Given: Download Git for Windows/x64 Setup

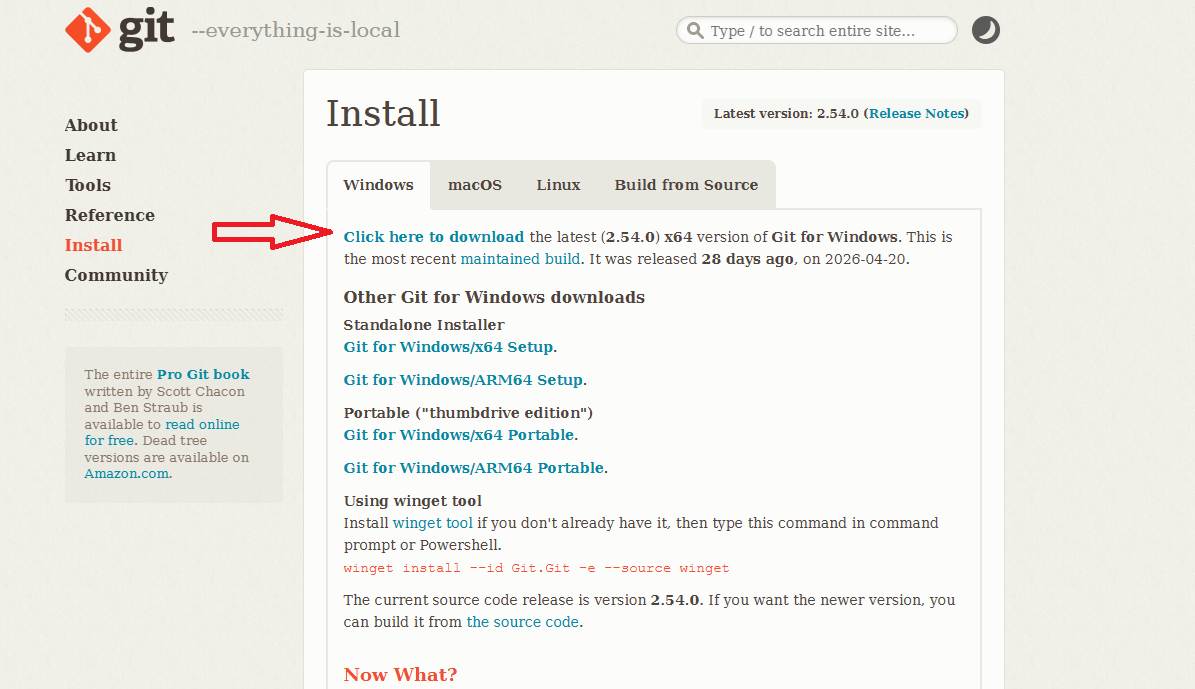Looking at the screenshot, I should (x=448, y=347).
